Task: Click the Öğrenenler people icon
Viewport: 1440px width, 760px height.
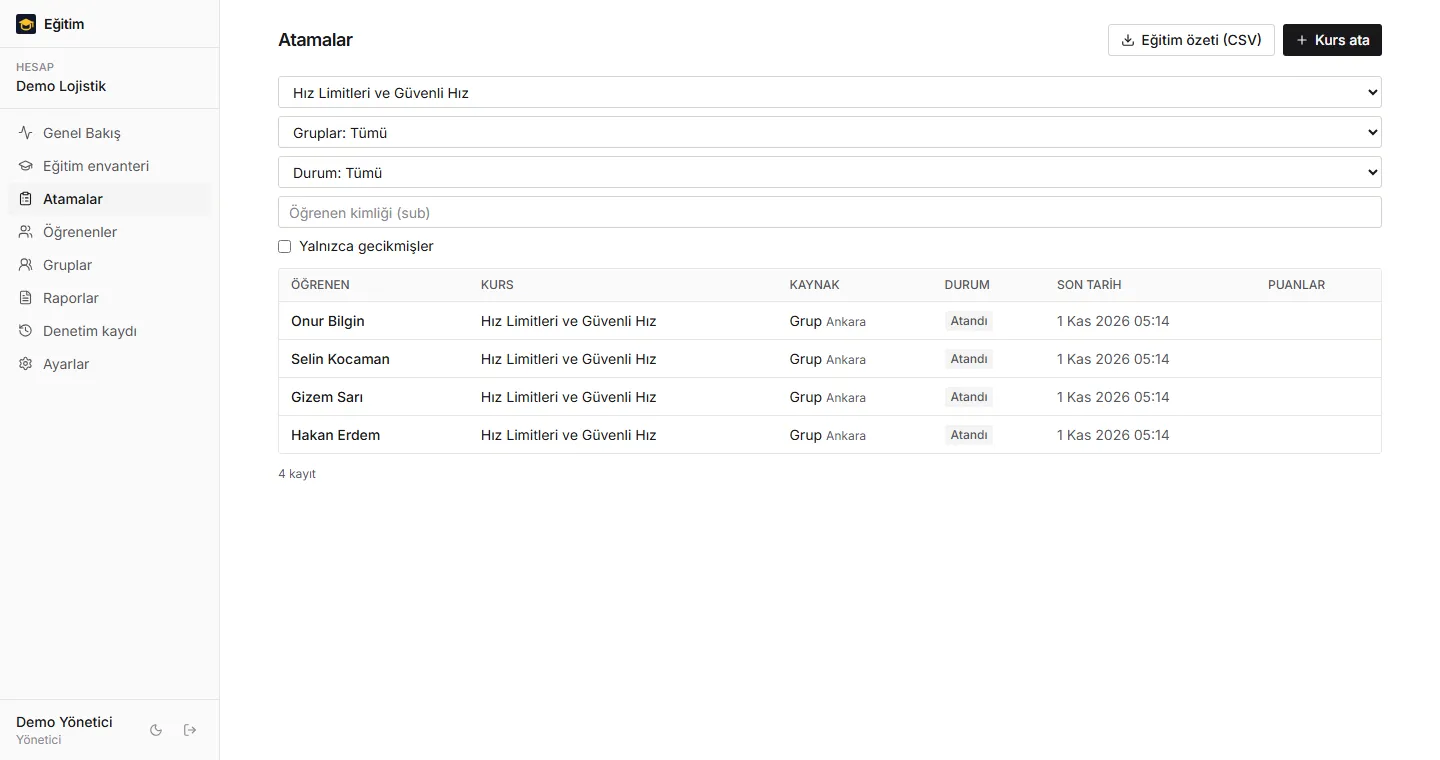Action: coord(26,232)
